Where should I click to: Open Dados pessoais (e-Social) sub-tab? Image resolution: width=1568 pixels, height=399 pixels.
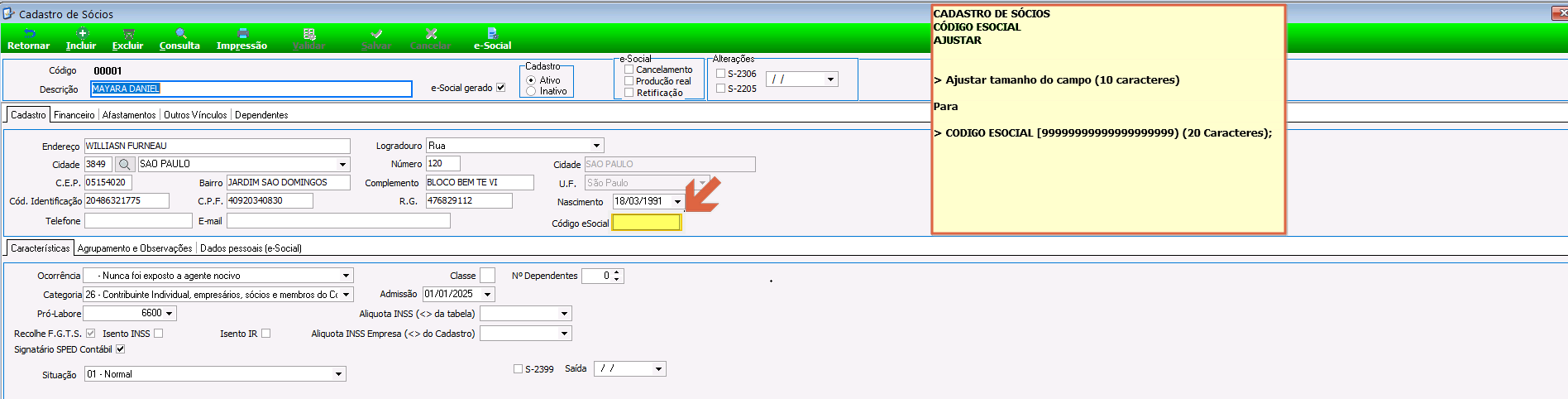pos(251,248)
